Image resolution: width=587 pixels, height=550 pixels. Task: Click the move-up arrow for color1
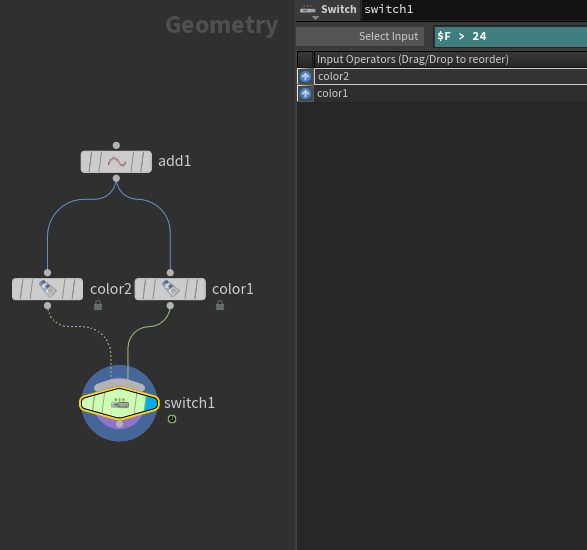305,93
